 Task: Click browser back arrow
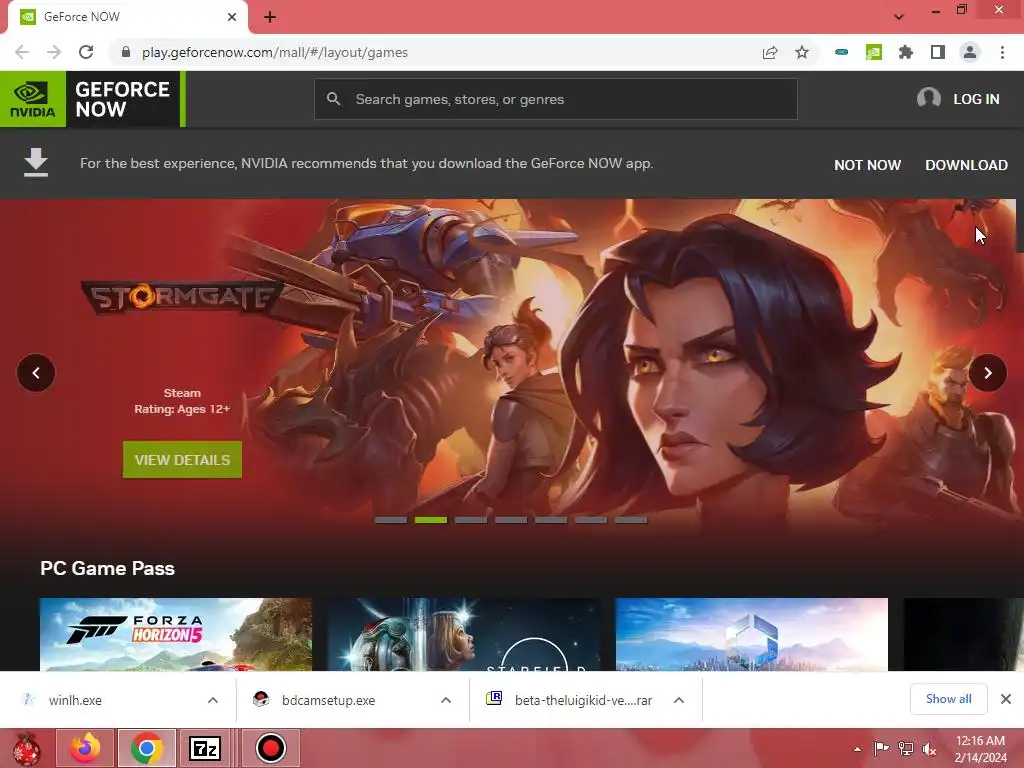[x=22, y=52]
